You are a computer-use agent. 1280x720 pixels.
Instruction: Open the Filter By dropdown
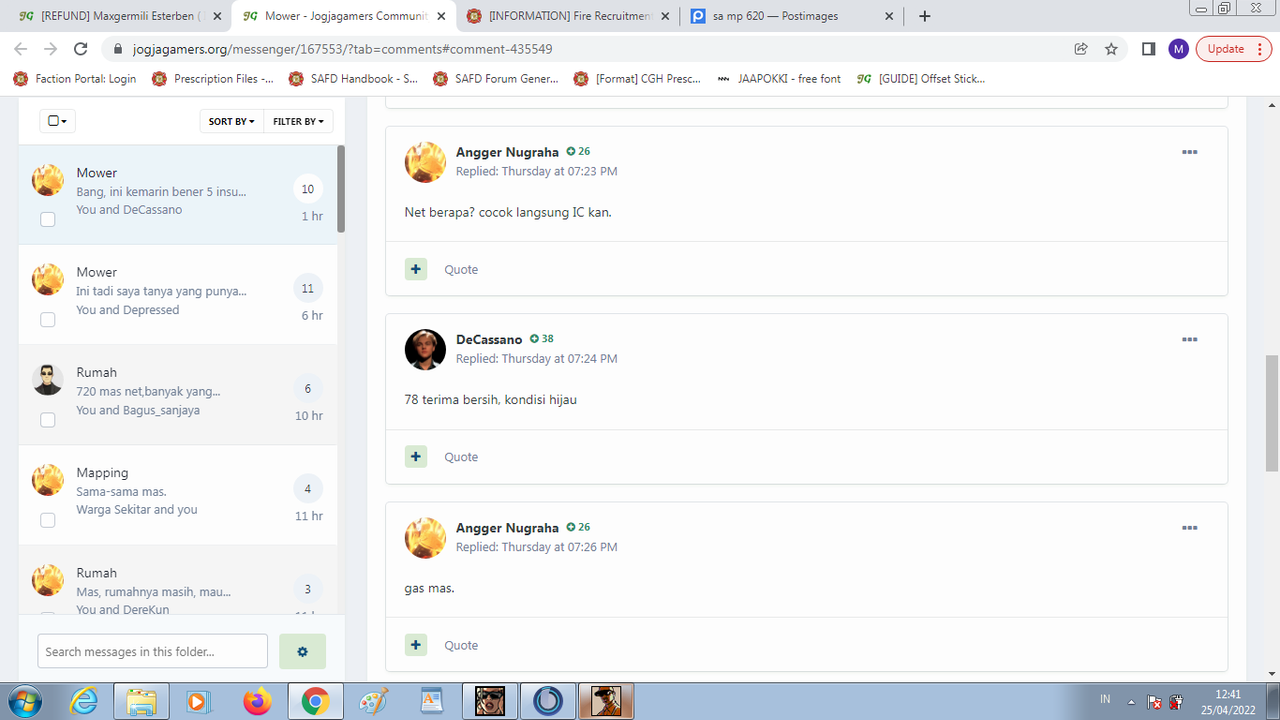(299, 121)
